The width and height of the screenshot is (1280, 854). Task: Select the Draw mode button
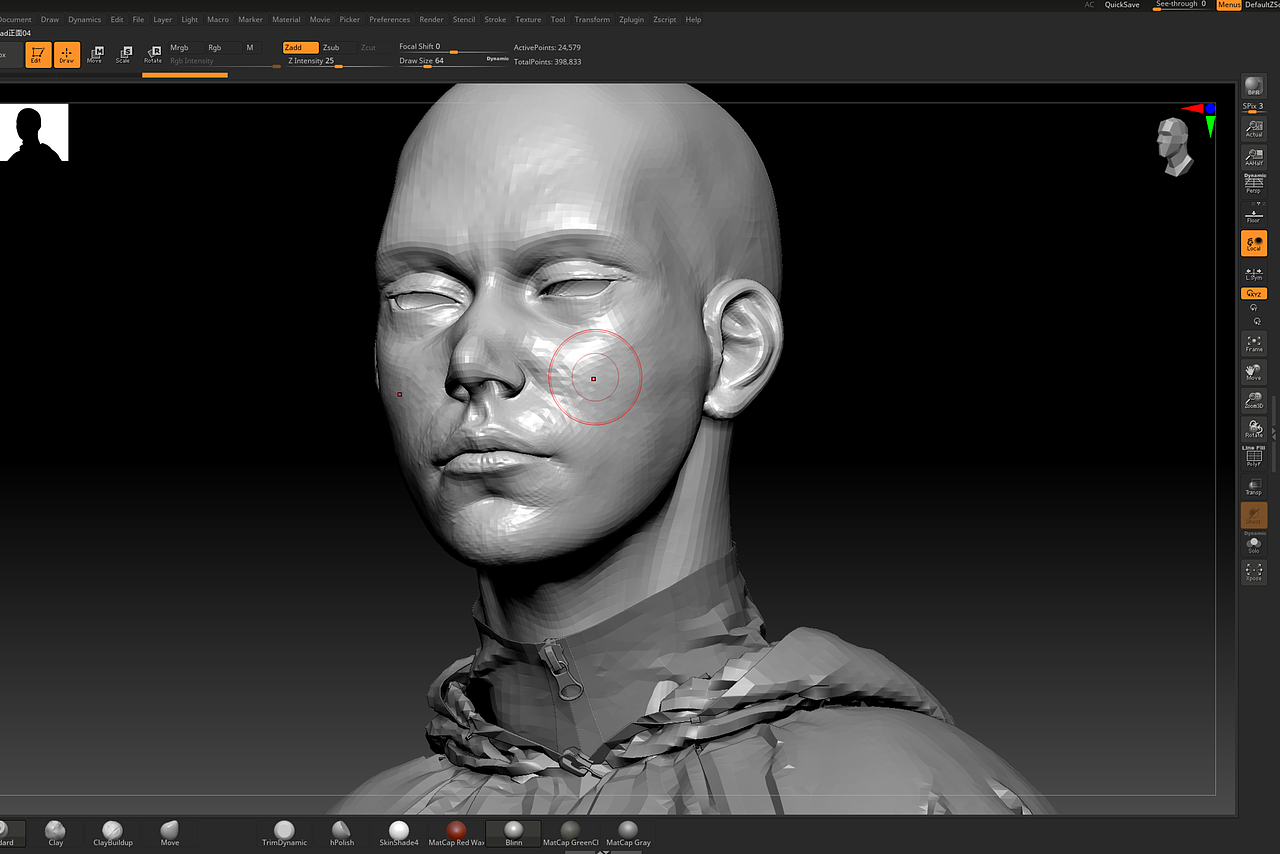click(x=67, y=55)
